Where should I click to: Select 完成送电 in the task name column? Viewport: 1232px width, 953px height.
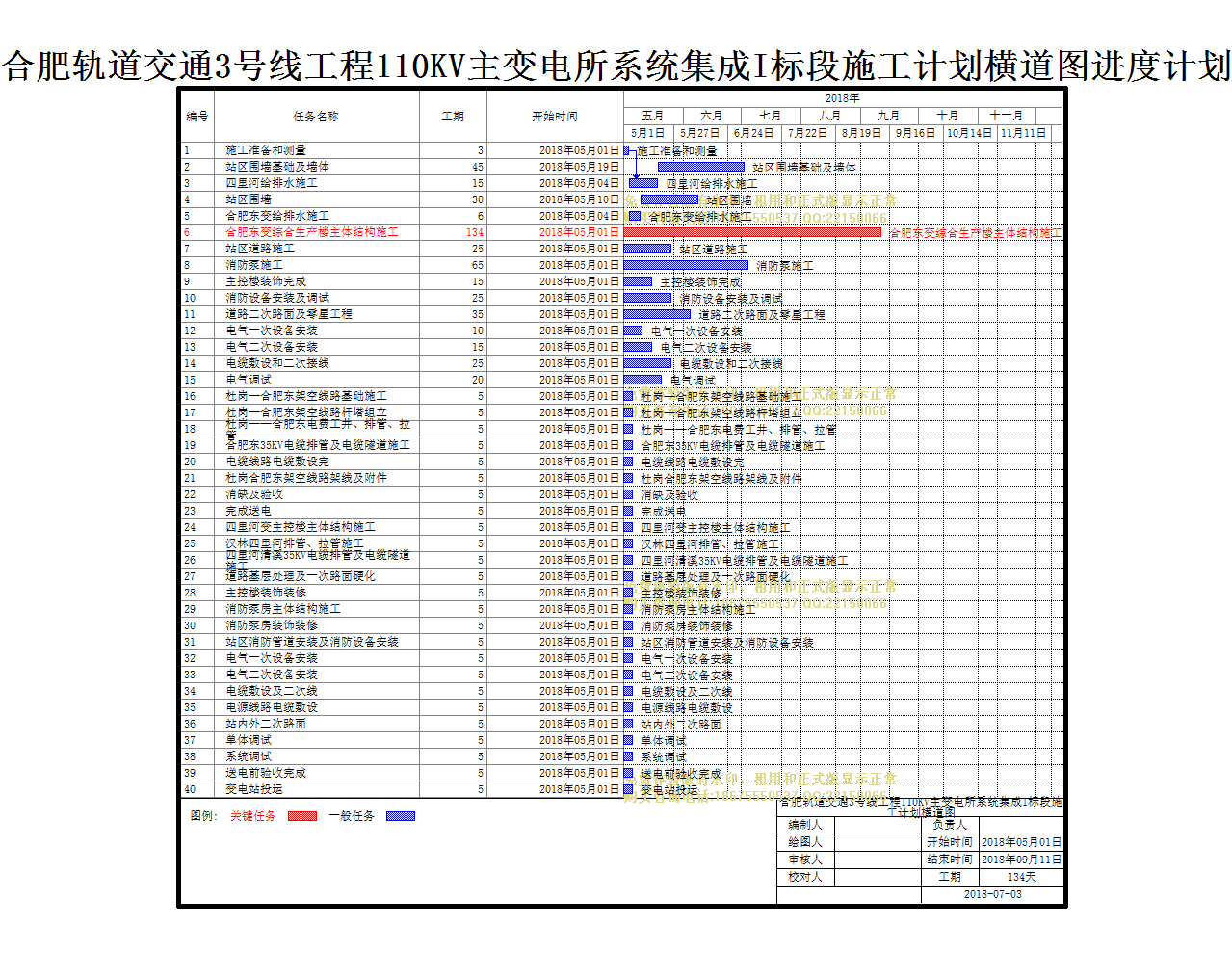click(249, 511)
